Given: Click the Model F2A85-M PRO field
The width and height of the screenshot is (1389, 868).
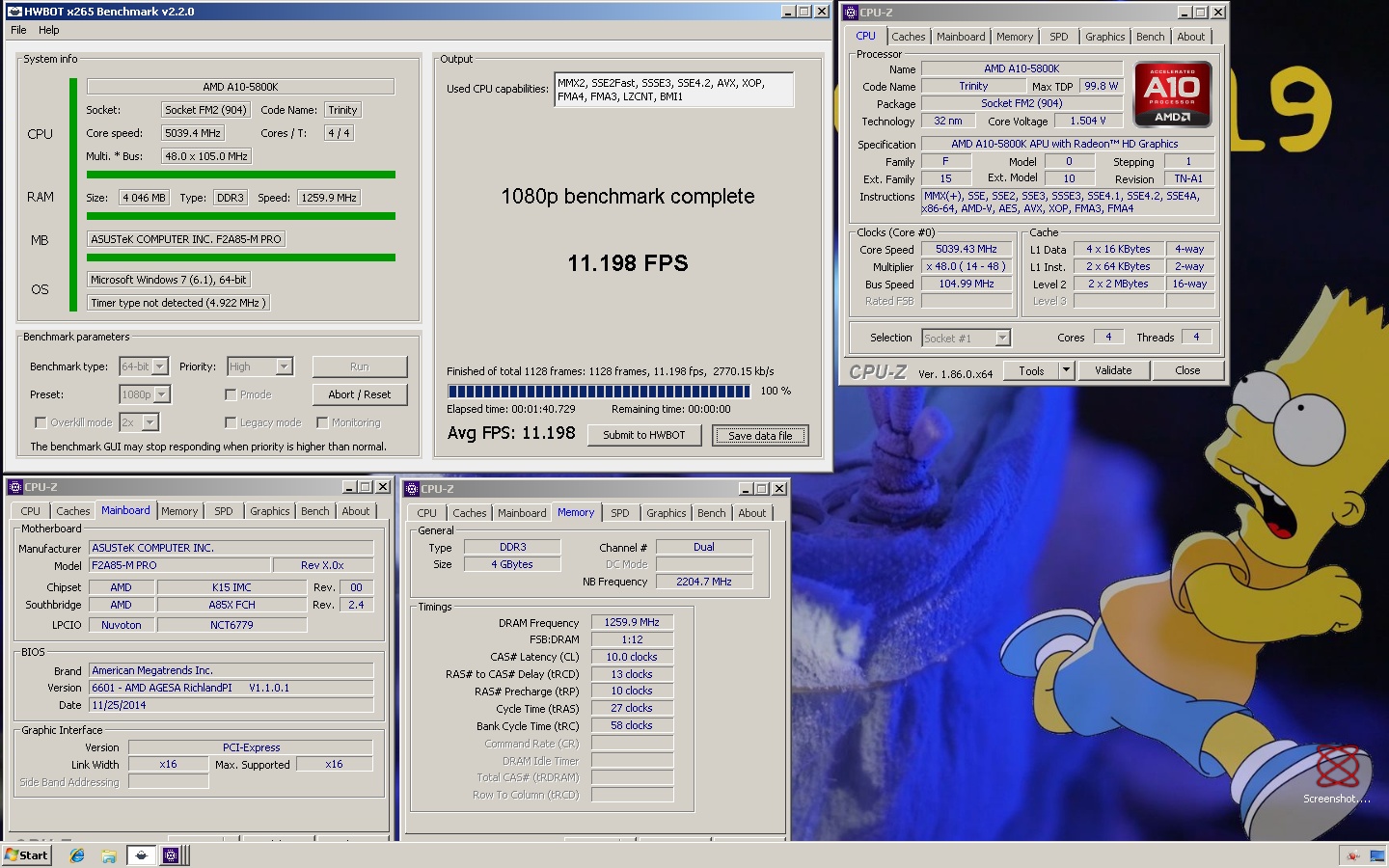Looking at the screenshot, I should click(179, 565).
